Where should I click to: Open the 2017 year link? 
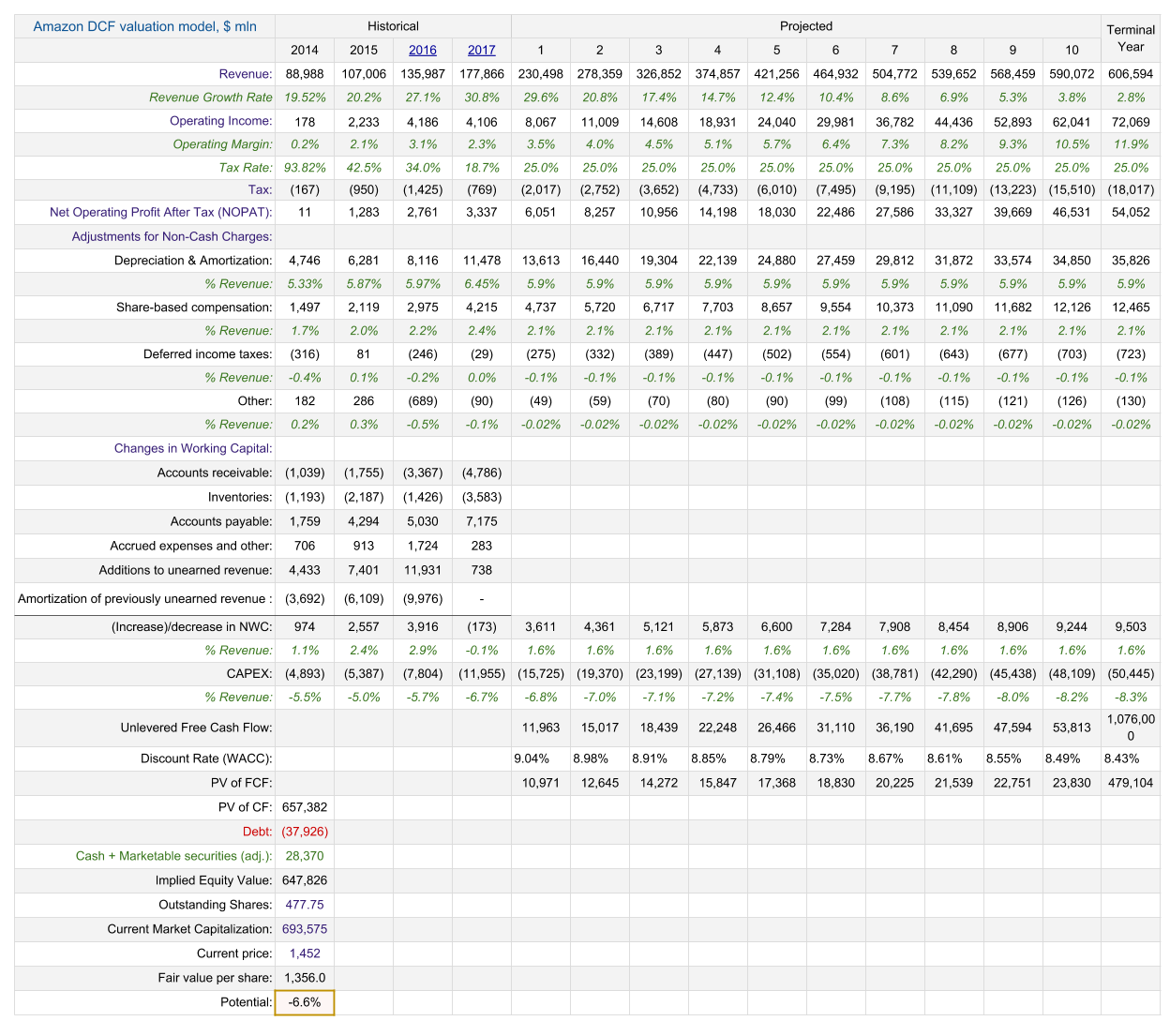pos(481,51)
